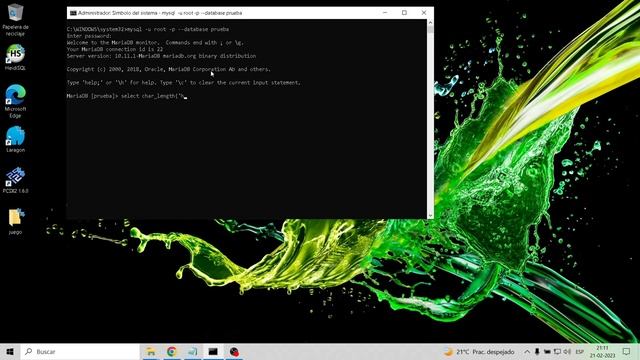
Task: Click the 'Welcome to the MariaDB monitor' line
Action: tap(155, 42)
